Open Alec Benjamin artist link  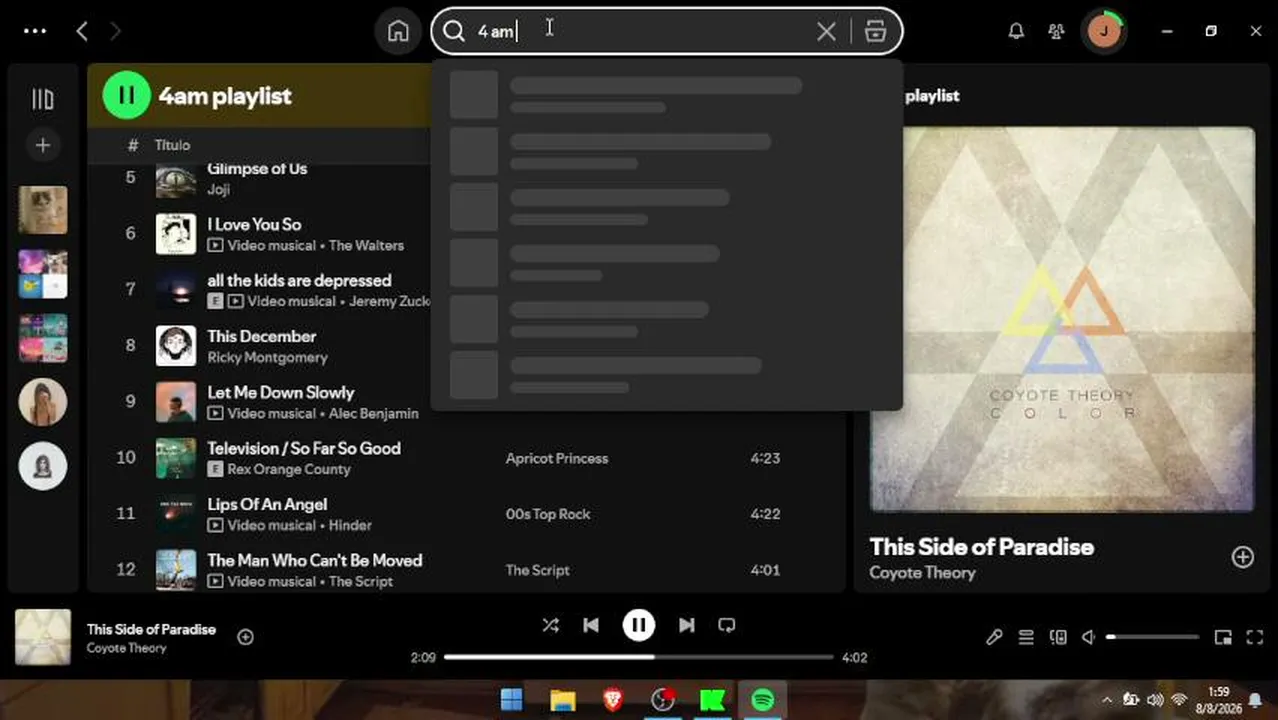coord(373,413)
